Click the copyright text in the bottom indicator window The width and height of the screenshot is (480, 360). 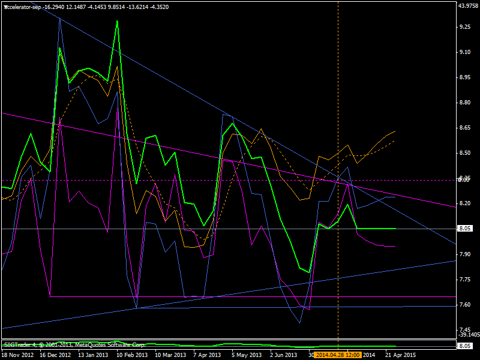(x=74, y=345)
